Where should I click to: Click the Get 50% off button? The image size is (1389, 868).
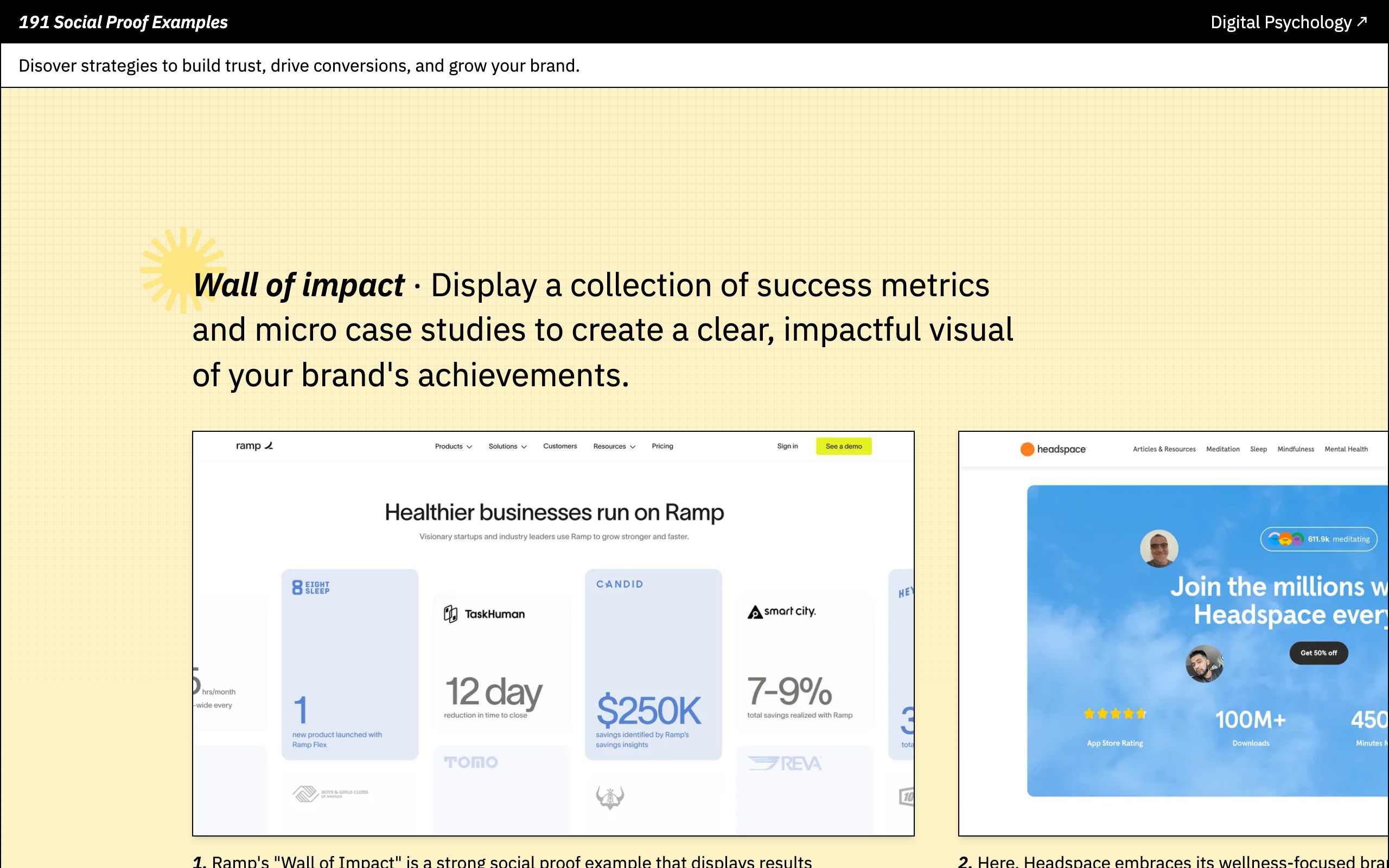(x=1318, y=653)
